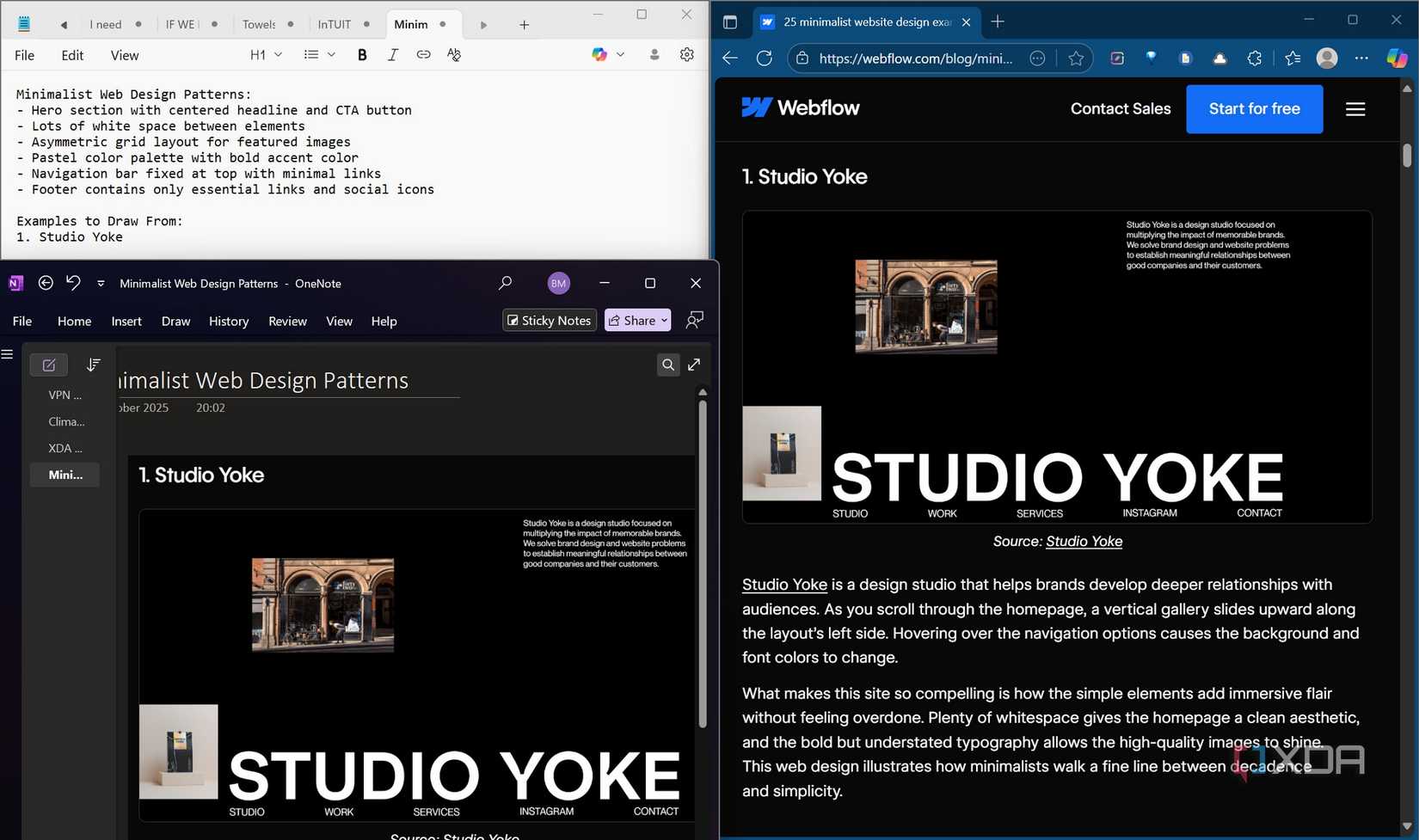Switch to the Towels tab in Notepad

pos(267,24)
